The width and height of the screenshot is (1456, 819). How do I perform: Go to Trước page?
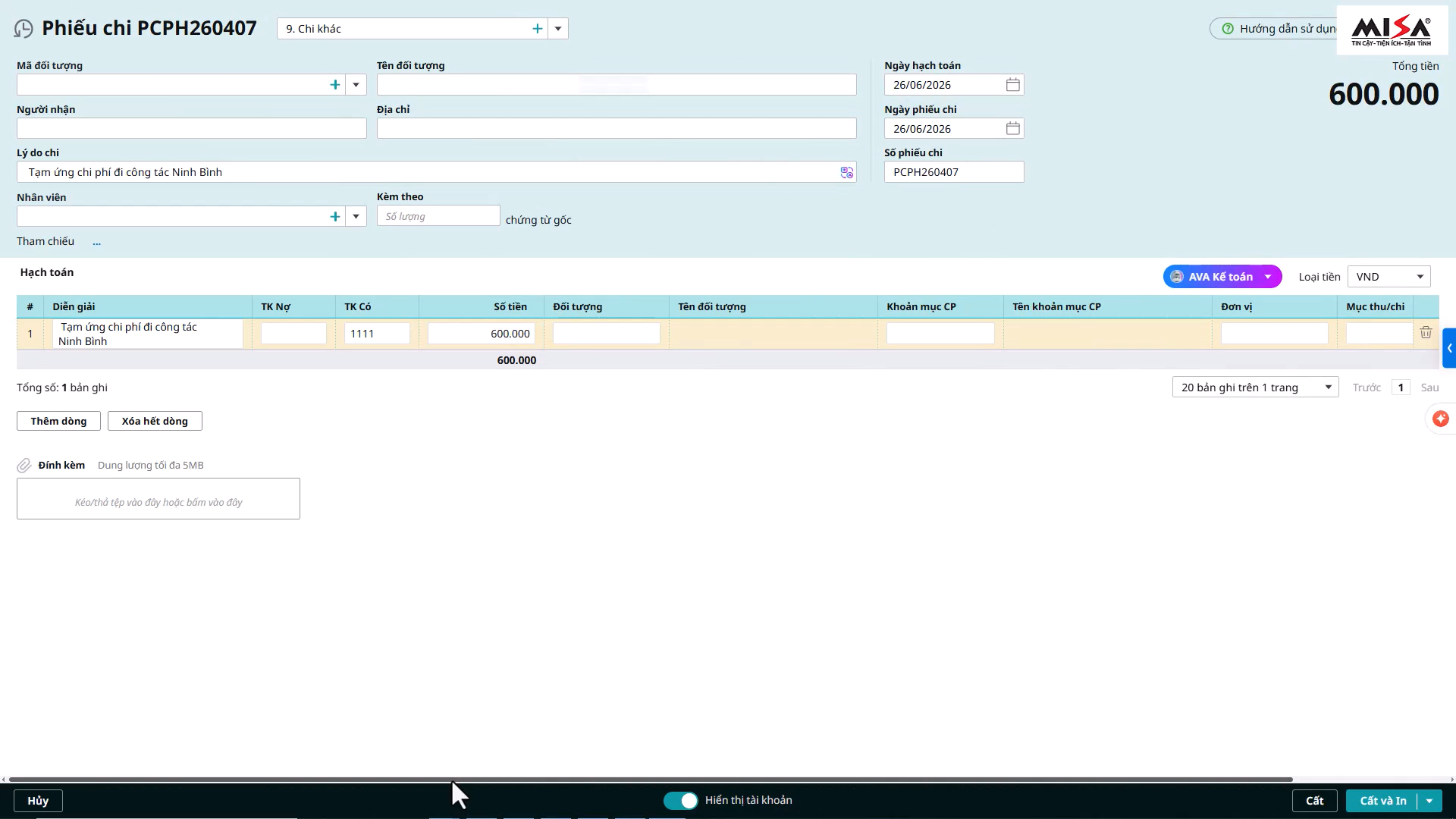click(1367, 388)
